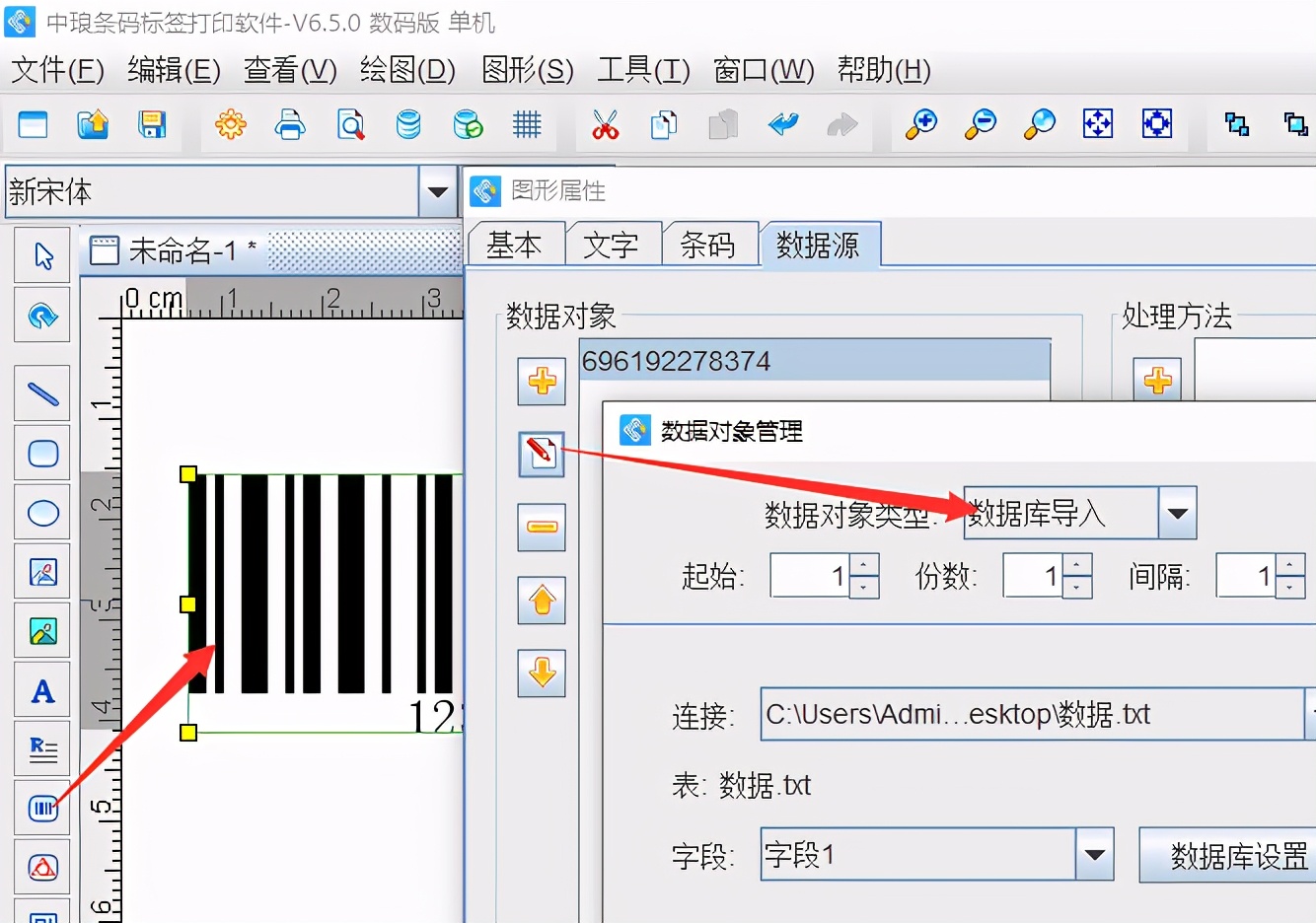The height and width of the screenshot is (923, 1316).
Task: Remove the data object with the minus button
Action: coord(542,527)
